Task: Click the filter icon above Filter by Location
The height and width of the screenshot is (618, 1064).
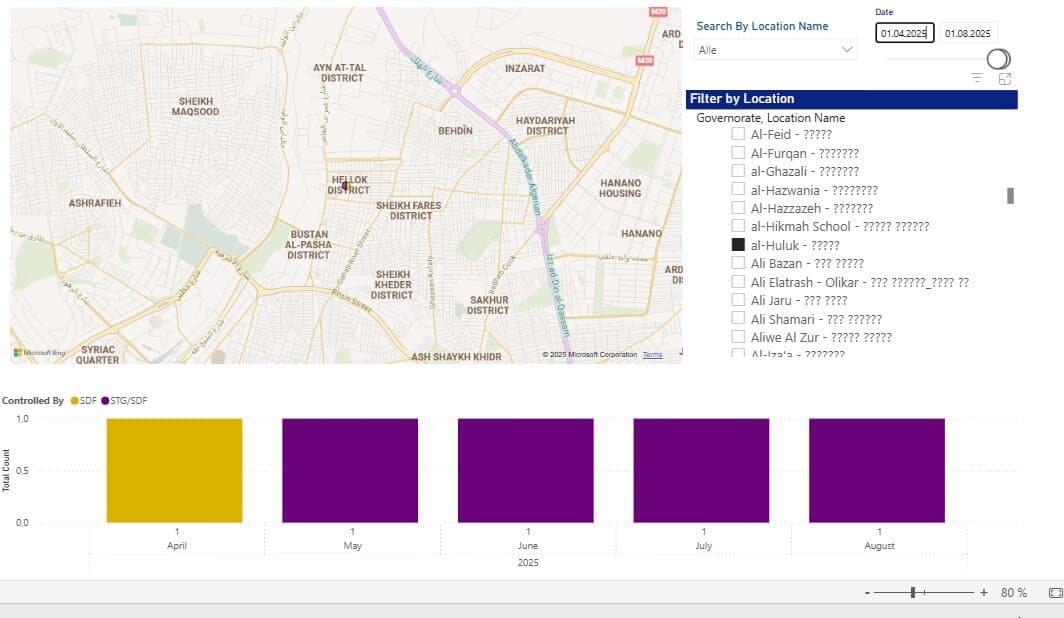Action: (977, 78)
